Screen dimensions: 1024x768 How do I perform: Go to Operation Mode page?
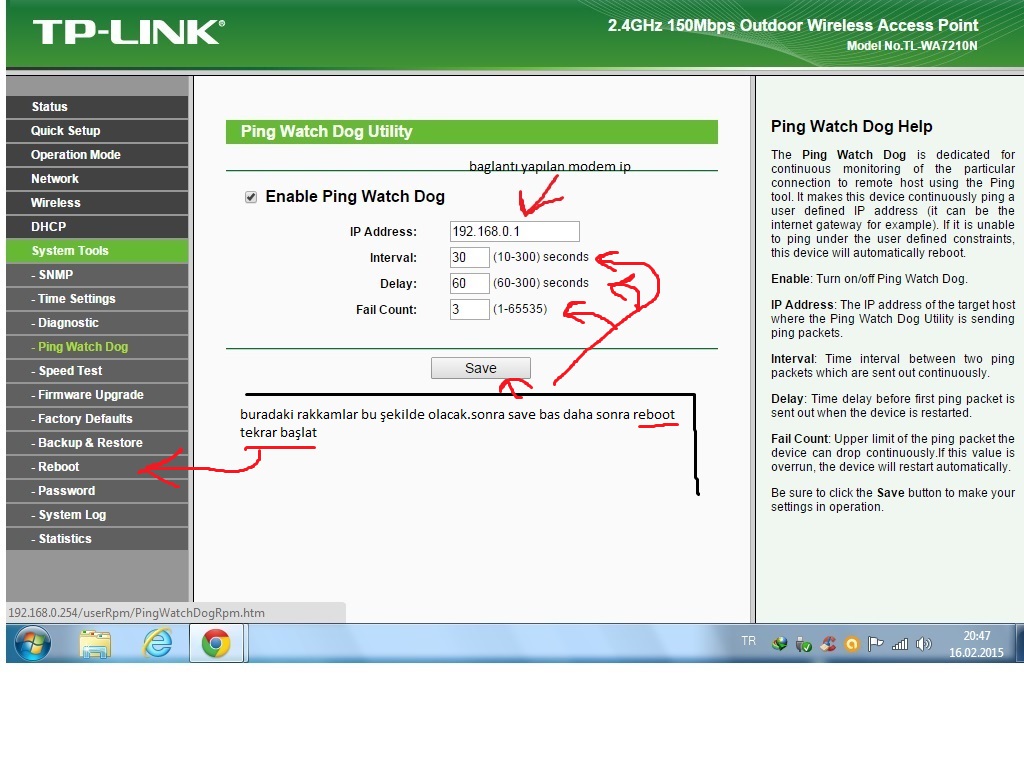tap(97, 155)
